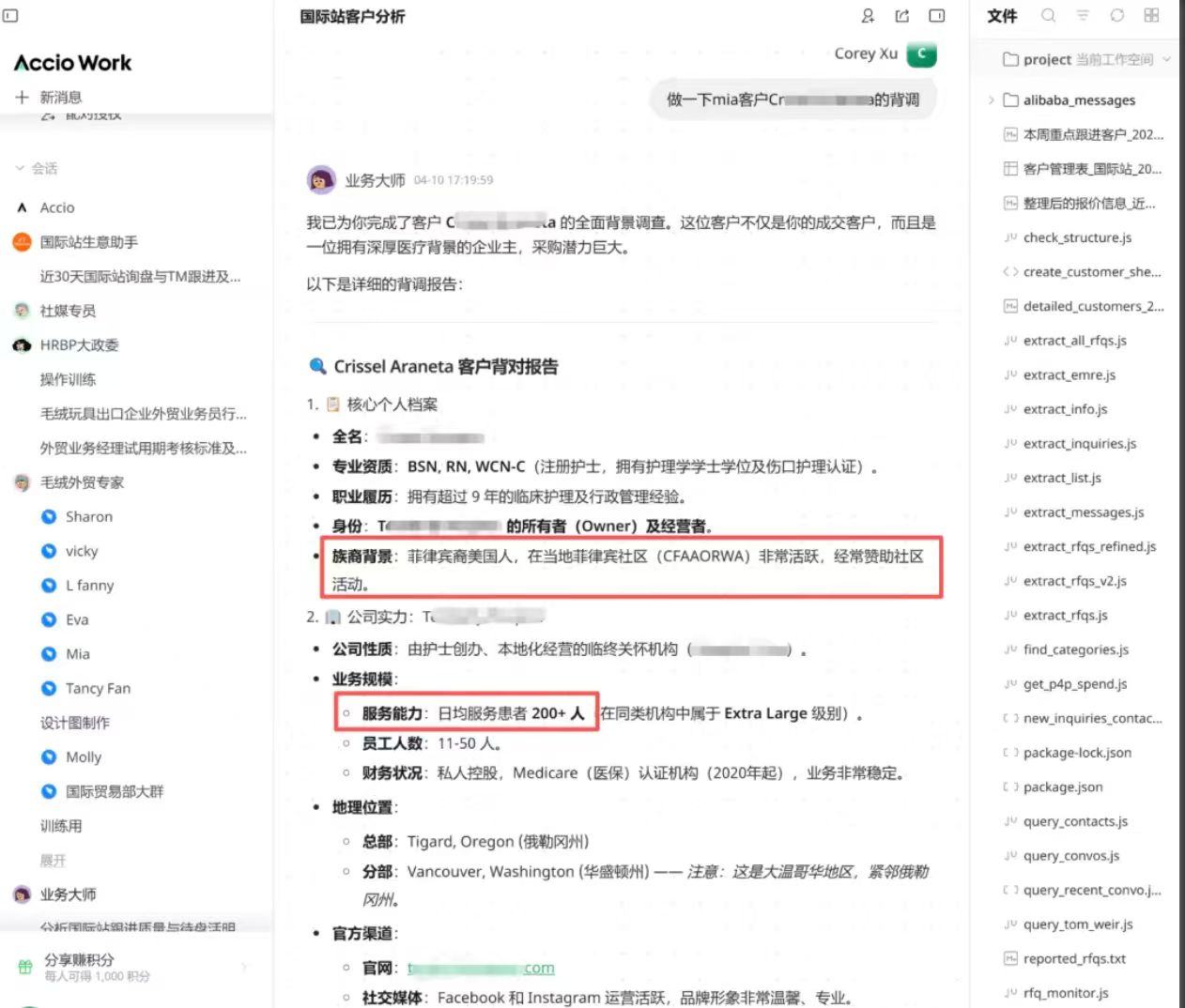
Task: Open extract_messages.js file
Action: tap(1083, 512)
